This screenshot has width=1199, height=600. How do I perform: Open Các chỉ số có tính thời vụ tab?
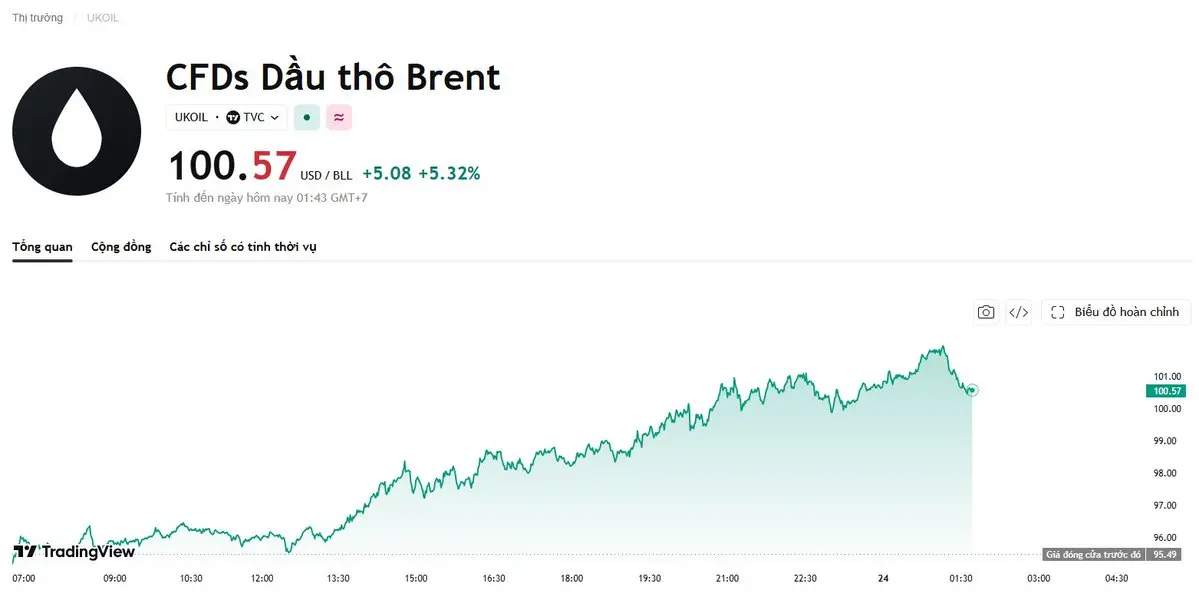242,247
